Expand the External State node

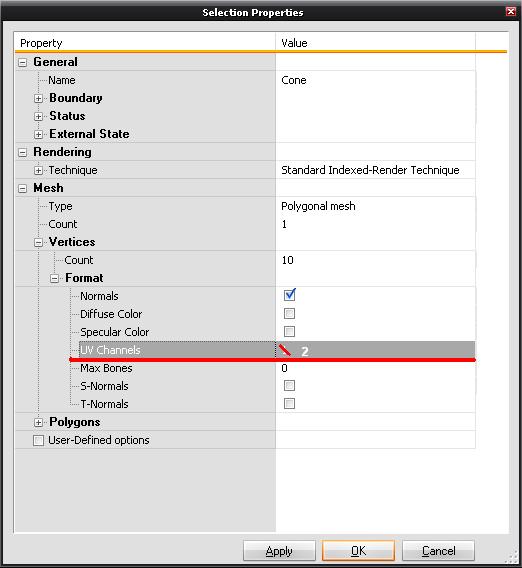point(38,135)
